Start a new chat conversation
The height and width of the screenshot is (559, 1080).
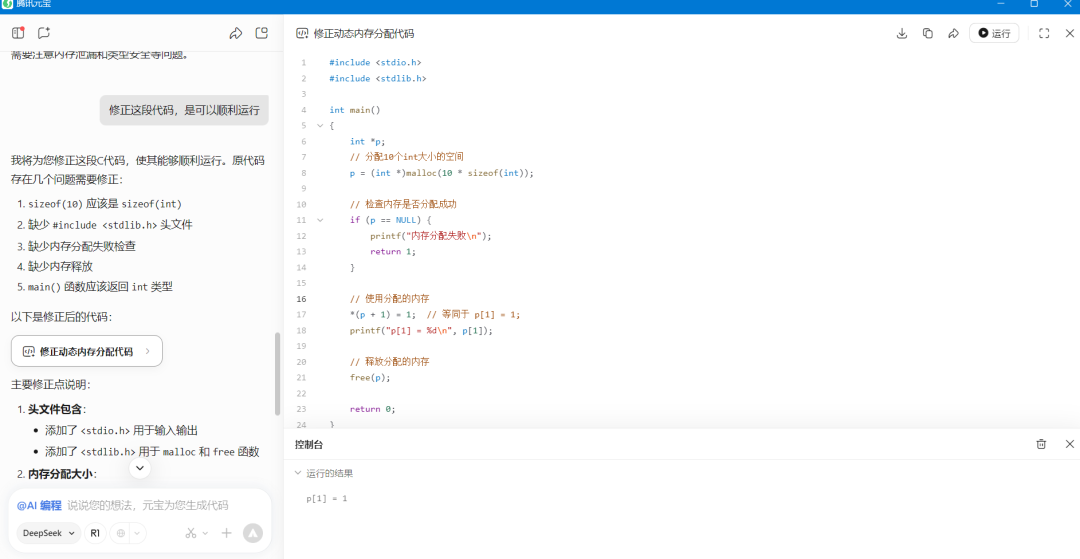point(44,32)
